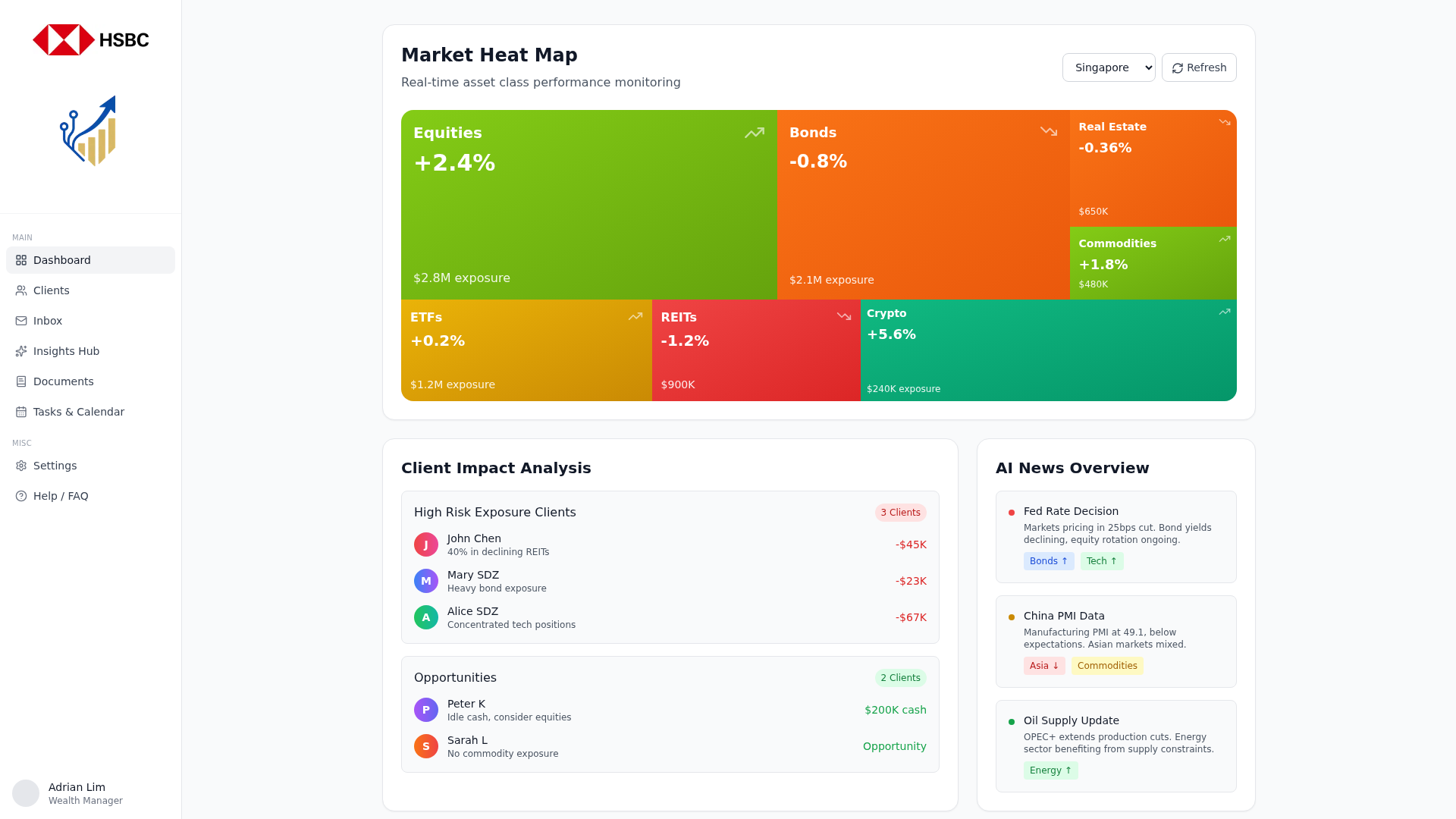Open Help / FAQ
Viewport: 1456px width, 819px height.
tap(90, 496)
